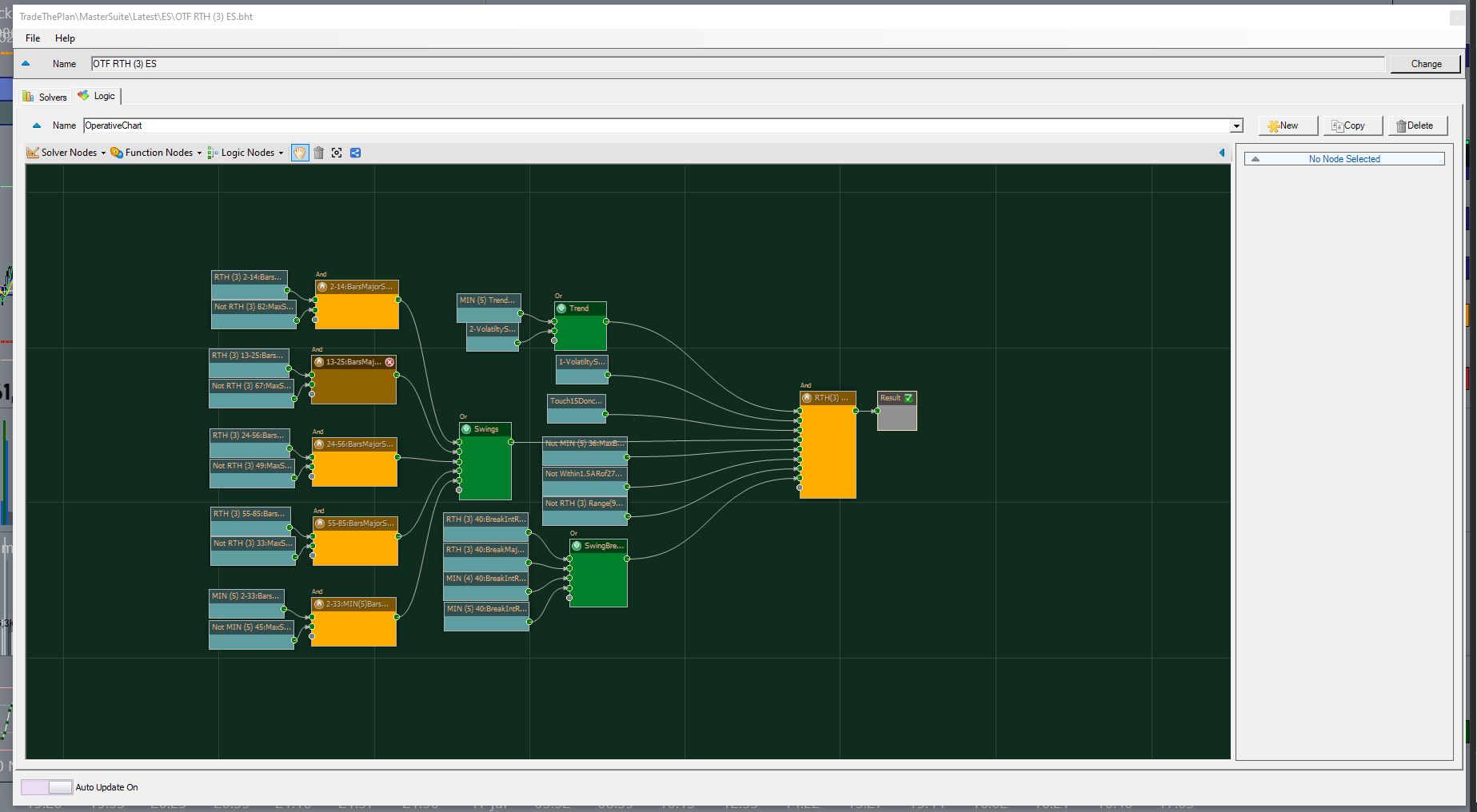Select the Not RTH (3) 67:MaxS node

tap(252, 394)
